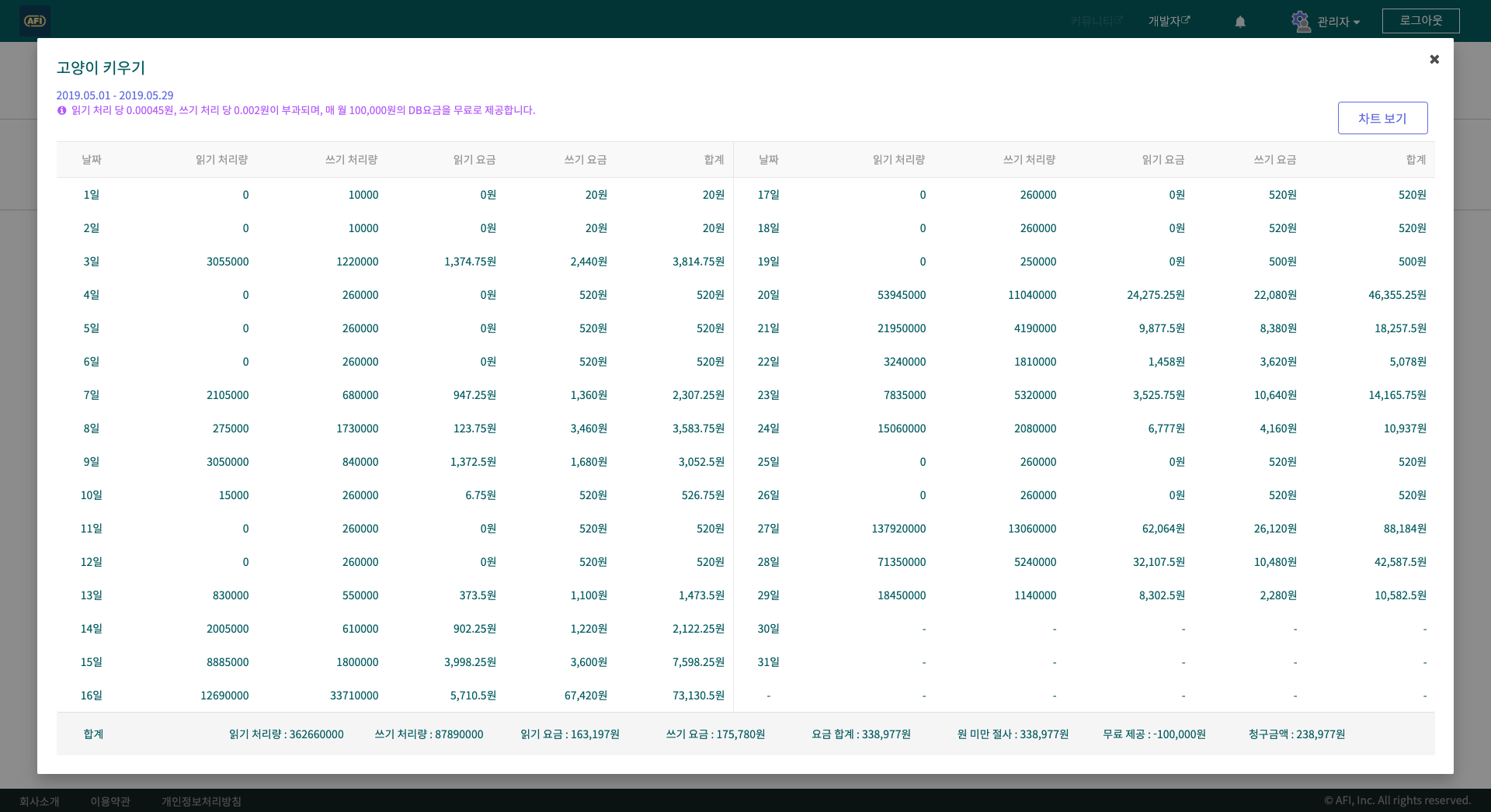This screenshot has width=1491, height=812.
Task: Click total 3,583.75원 cell
Action: [x=698, y=429]
